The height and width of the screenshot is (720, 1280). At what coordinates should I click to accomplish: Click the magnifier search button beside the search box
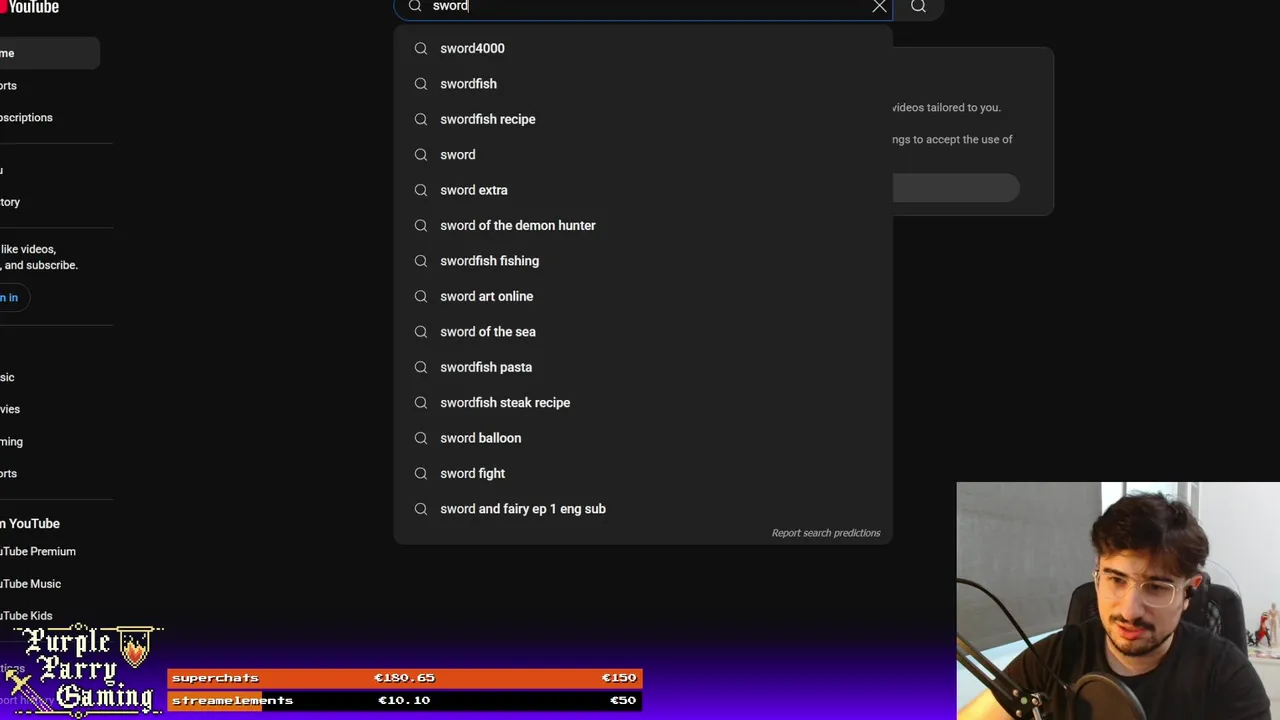point(918,6)
